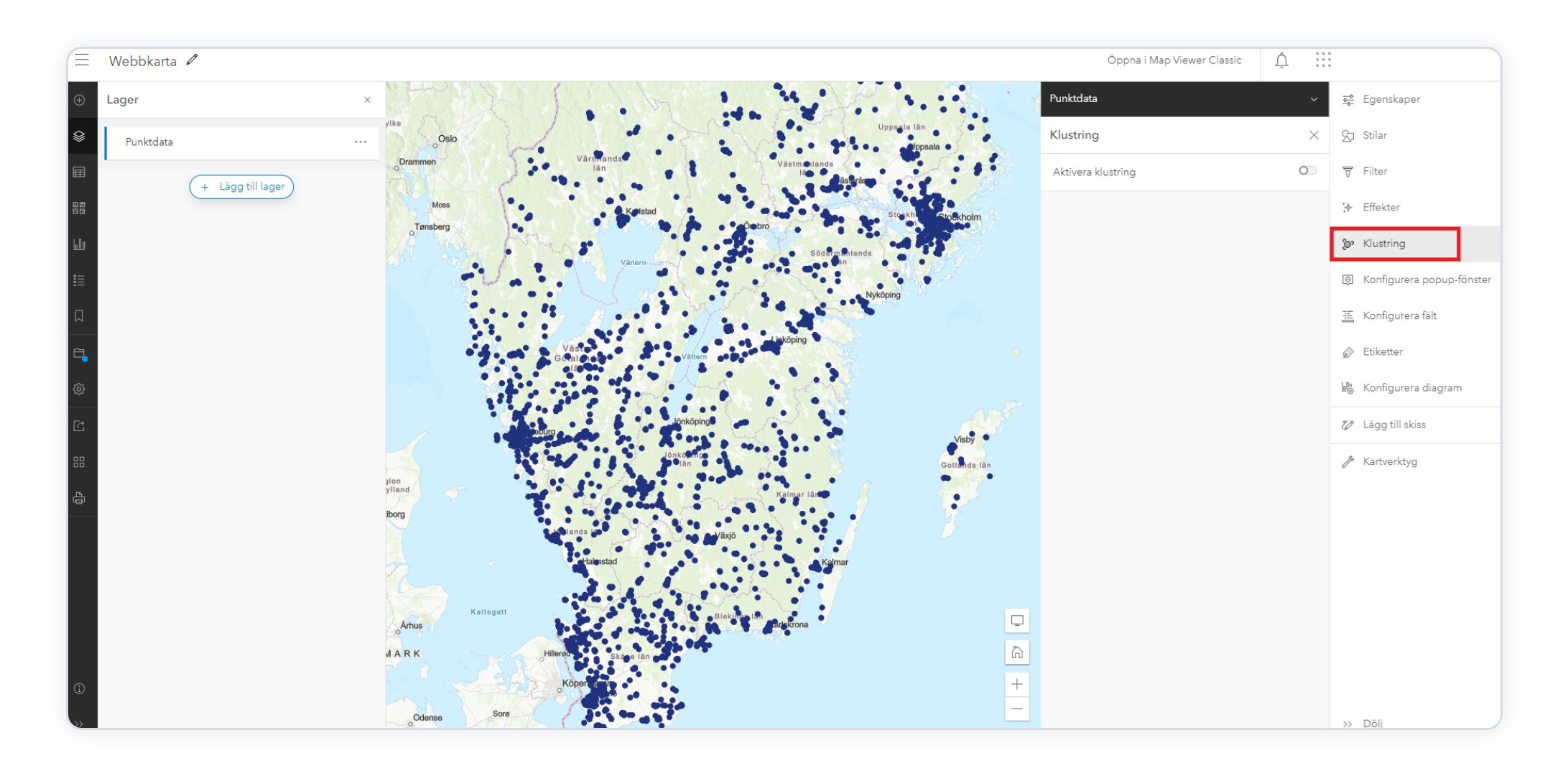Open the bookmarks icon in left sidebar
1568x776 pixels.
(80, 316)
